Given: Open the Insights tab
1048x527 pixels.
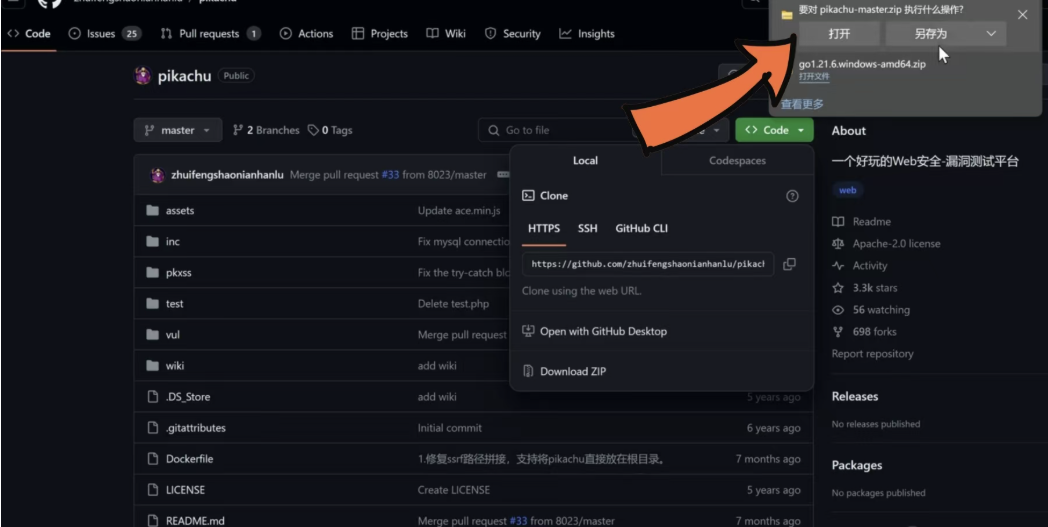Looking at the screenshot, I should (587, 33).
